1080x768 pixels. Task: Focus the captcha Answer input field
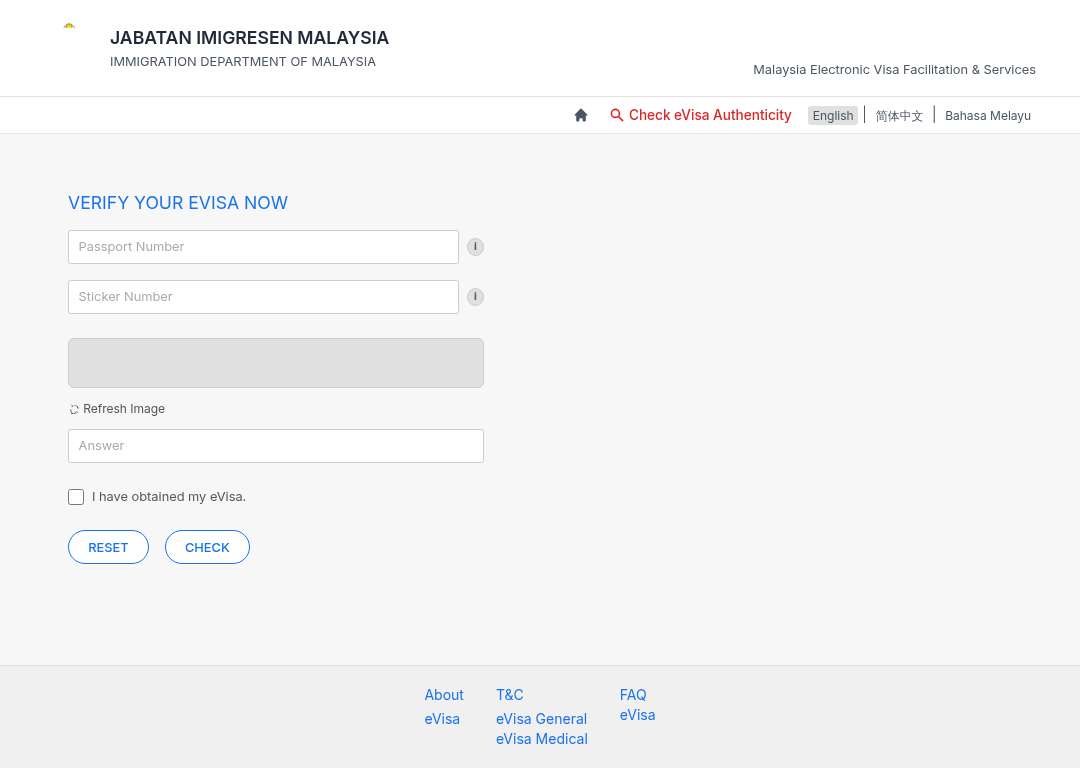click(x=276, y=446)
